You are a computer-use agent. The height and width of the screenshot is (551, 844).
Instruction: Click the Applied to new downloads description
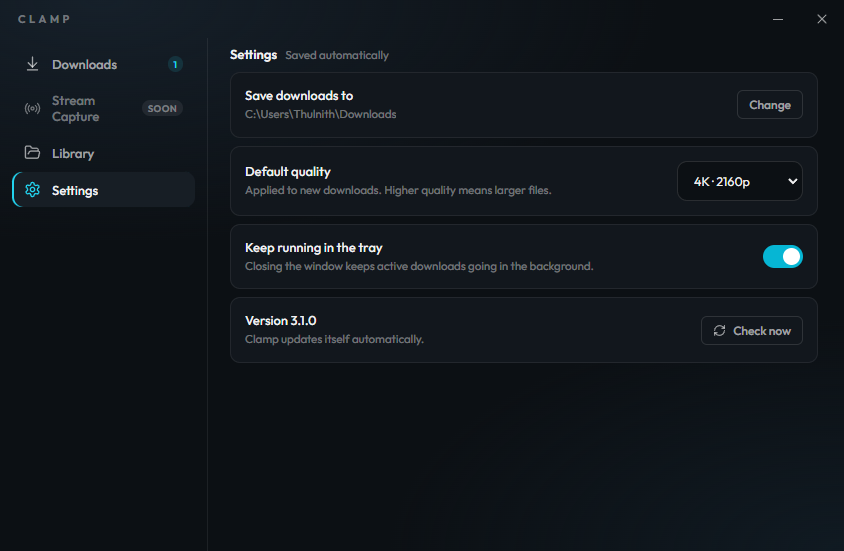(398, 190)
